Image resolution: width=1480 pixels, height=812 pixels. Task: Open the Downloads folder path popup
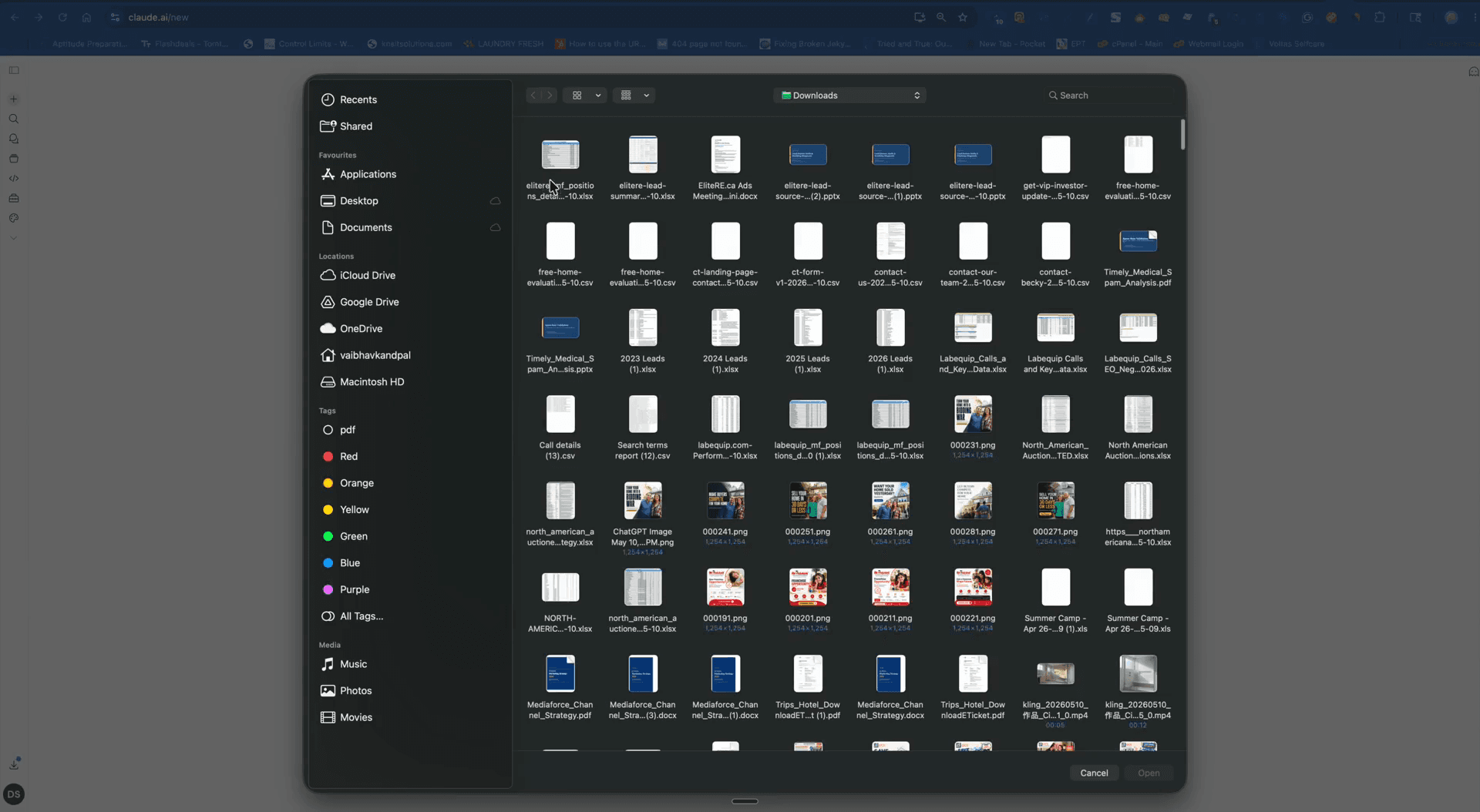pos(849,96)
